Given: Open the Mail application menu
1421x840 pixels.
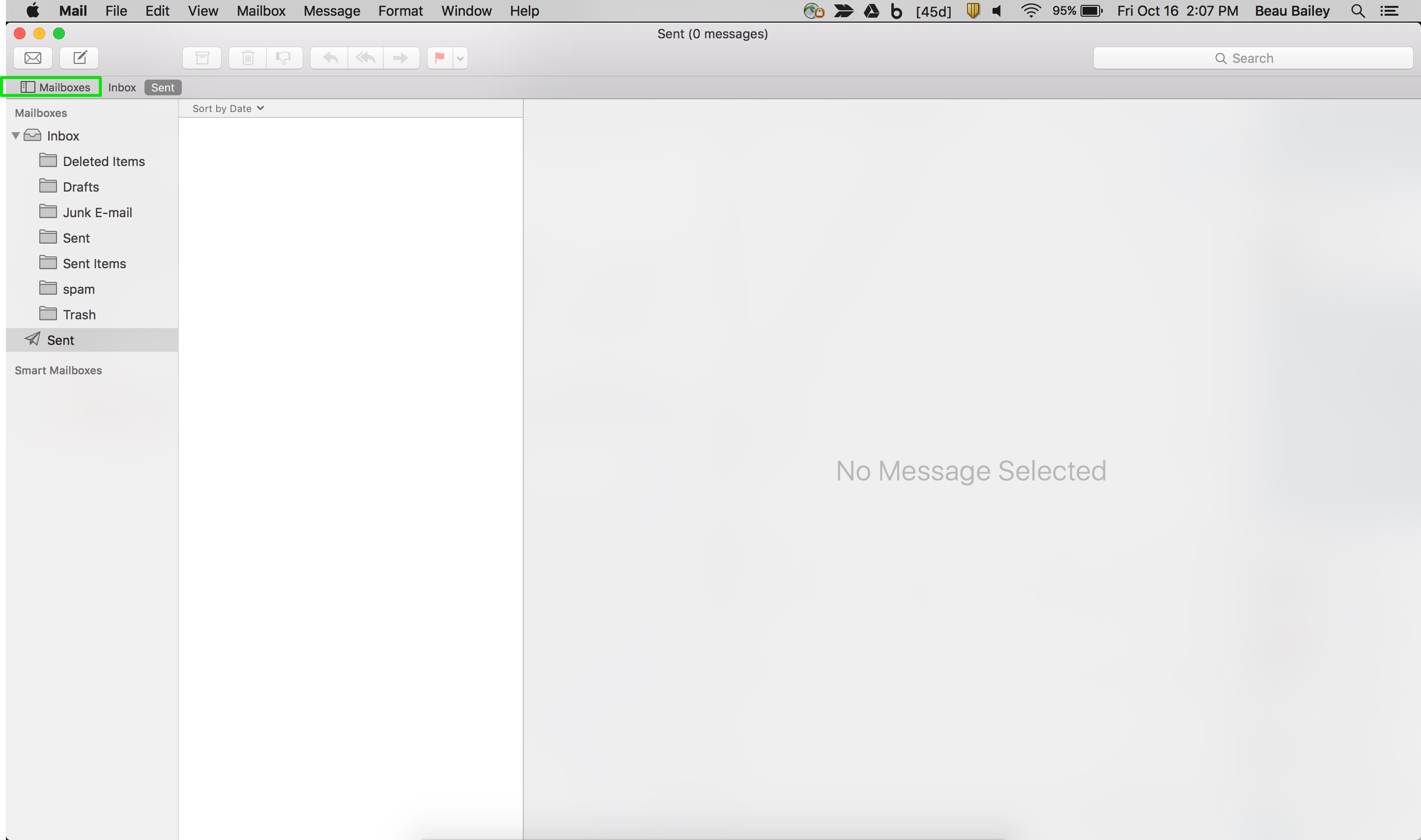Looking at the screenshot, I should (73, 11).
